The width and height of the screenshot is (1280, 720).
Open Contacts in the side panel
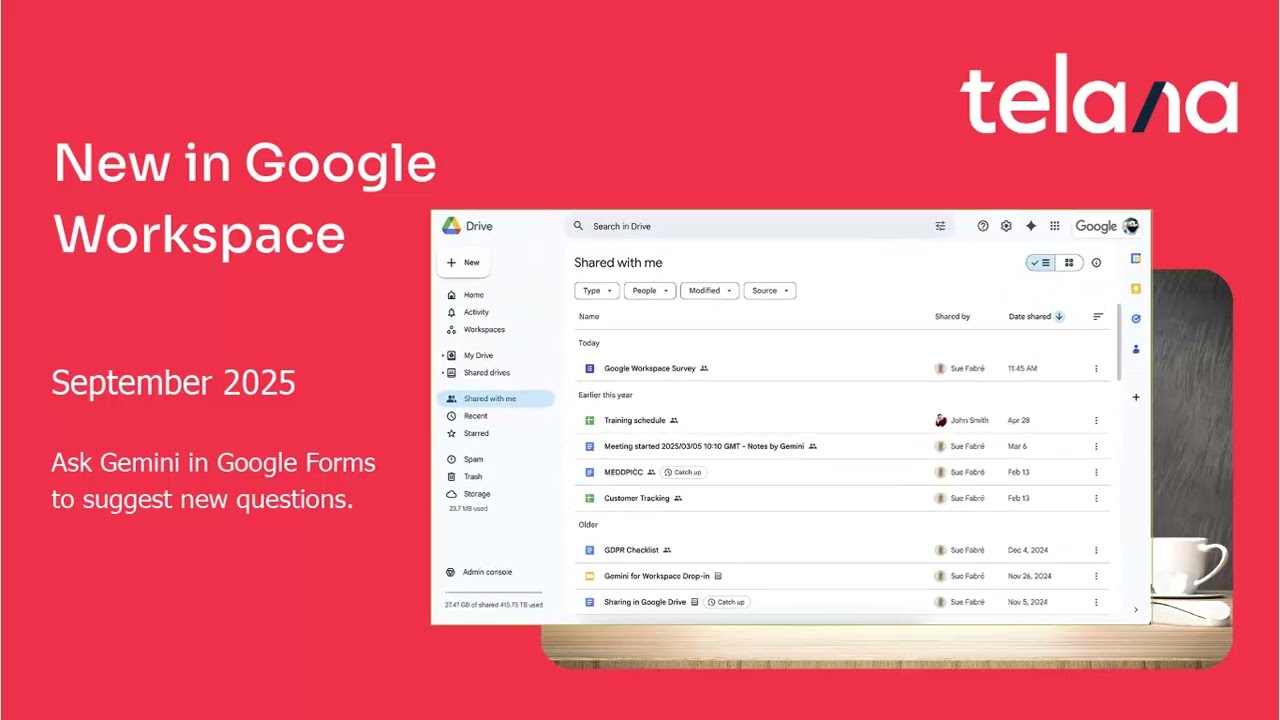coord(1136,349)
